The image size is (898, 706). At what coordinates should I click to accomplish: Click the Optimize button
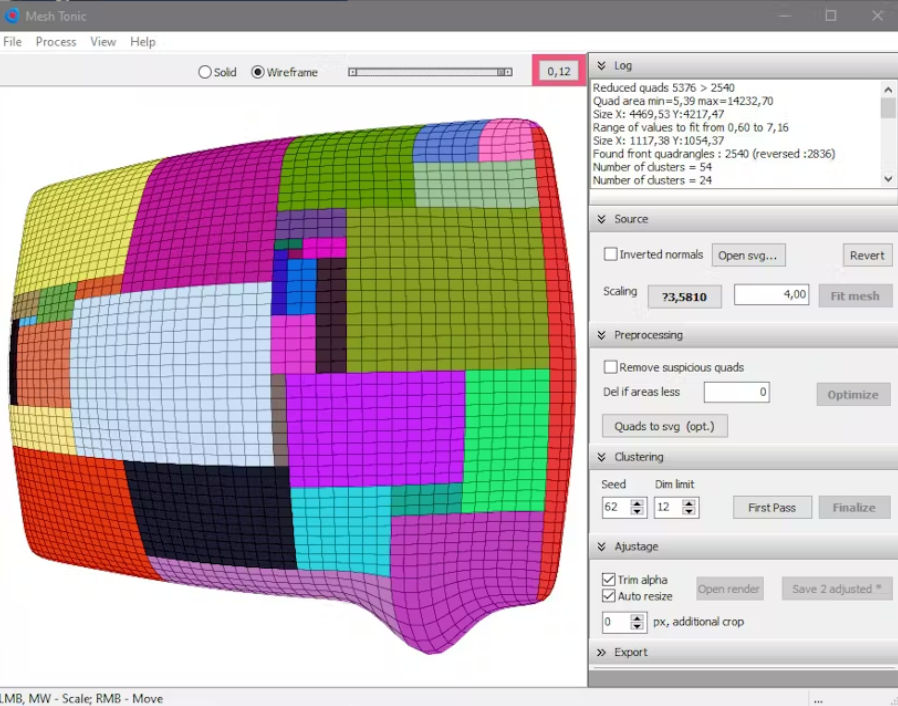click(x=853, y=395)
